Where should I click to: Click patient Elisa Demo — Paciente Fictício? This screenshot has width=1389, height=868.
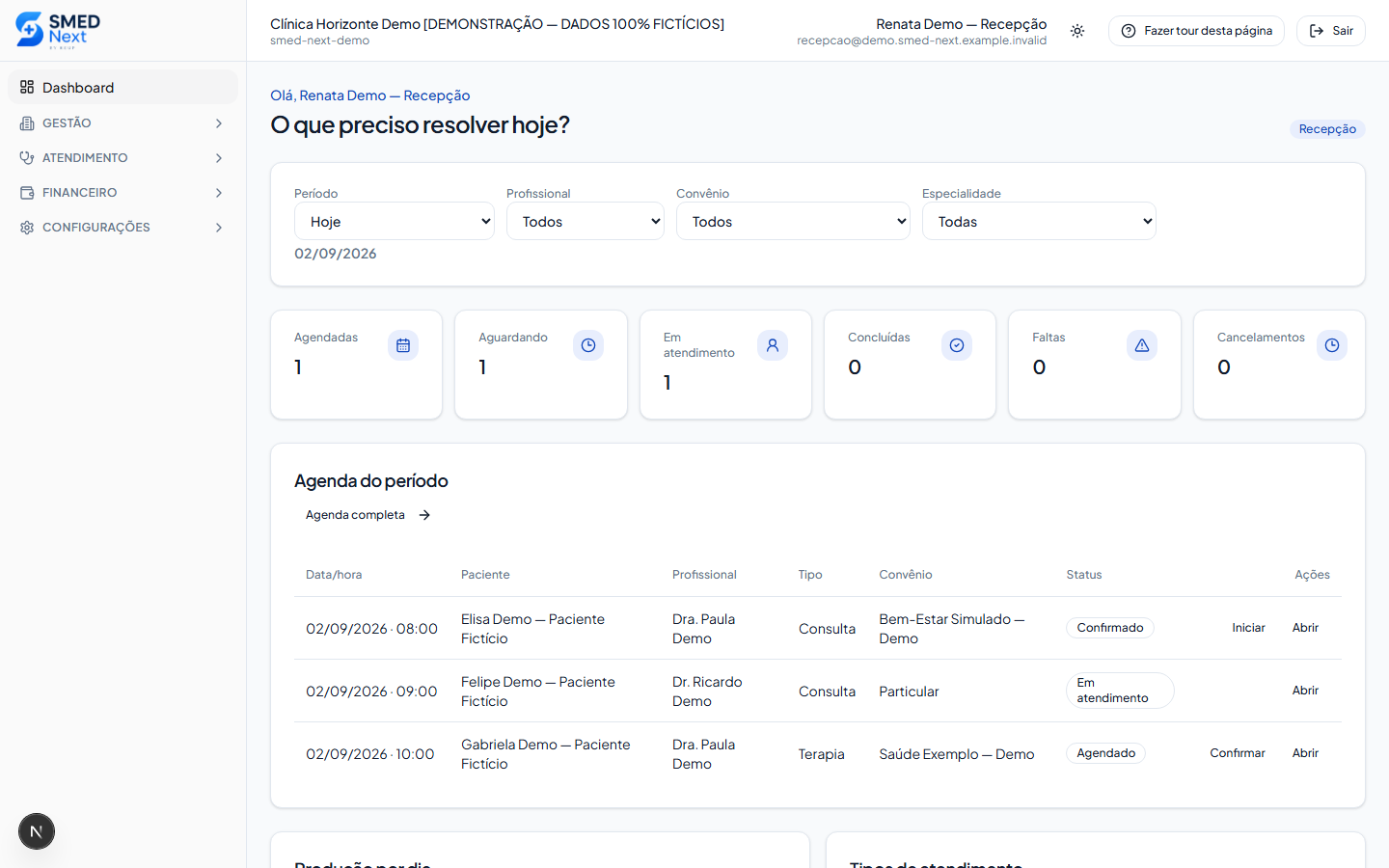532,629
